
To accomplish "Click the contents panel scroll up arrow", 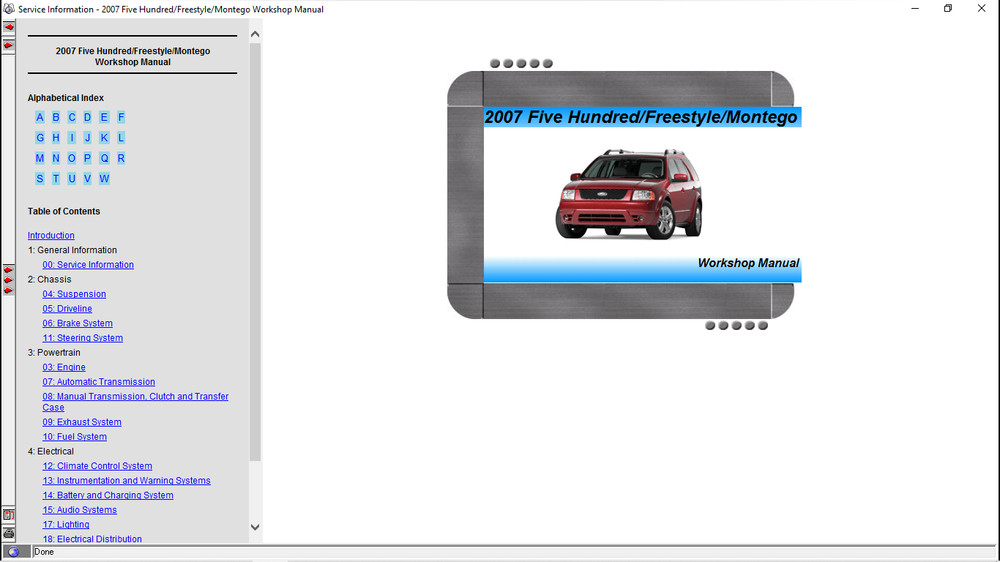I will (x=255, y=34).
